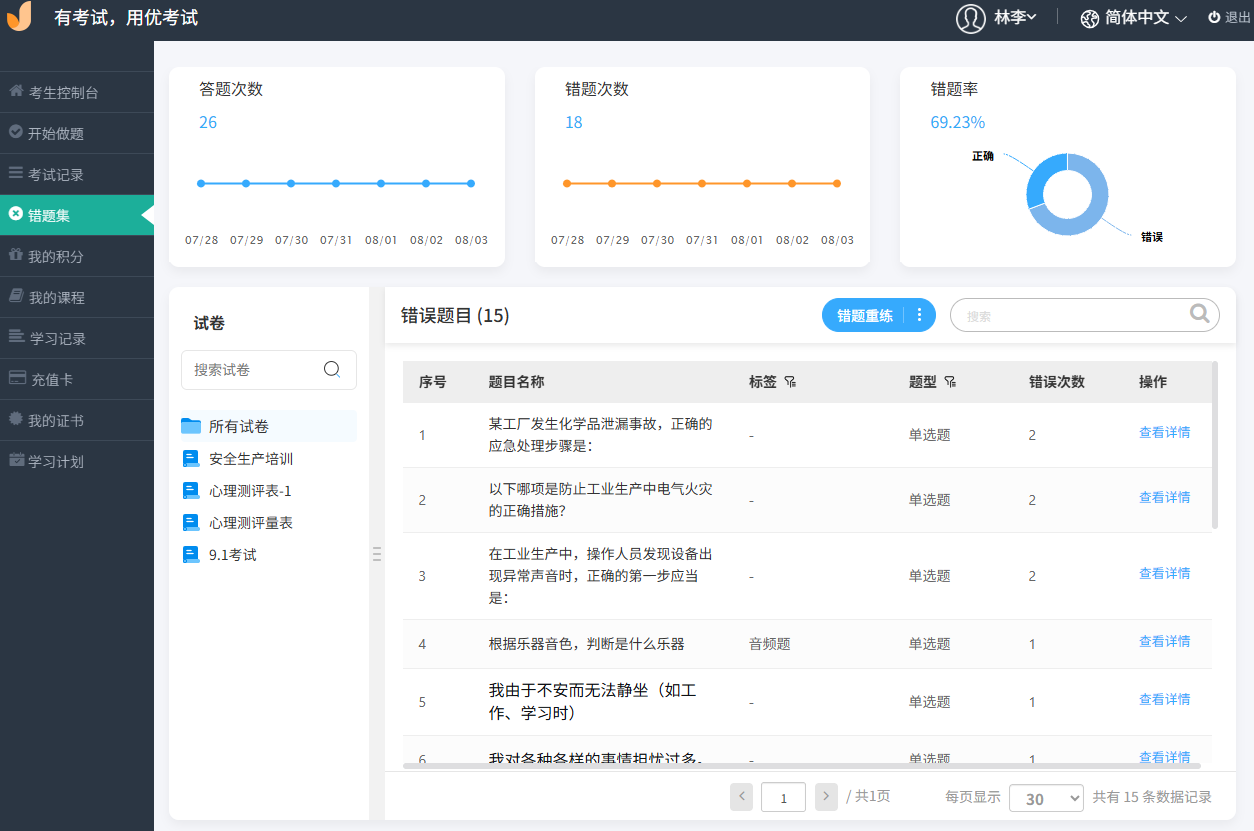Open the three-dot menu on 错题重练
1254x831 pixels.
coord(919,315)
